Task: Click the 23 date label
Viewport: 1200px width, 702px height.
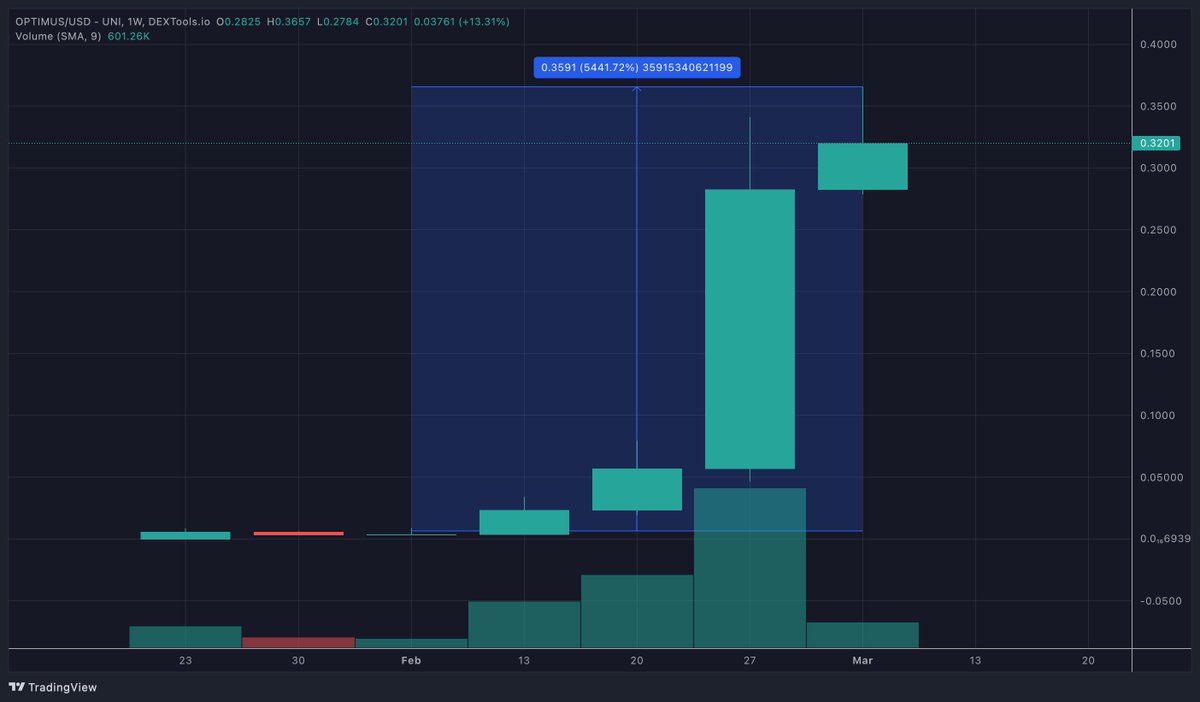Action: point(185,661)
